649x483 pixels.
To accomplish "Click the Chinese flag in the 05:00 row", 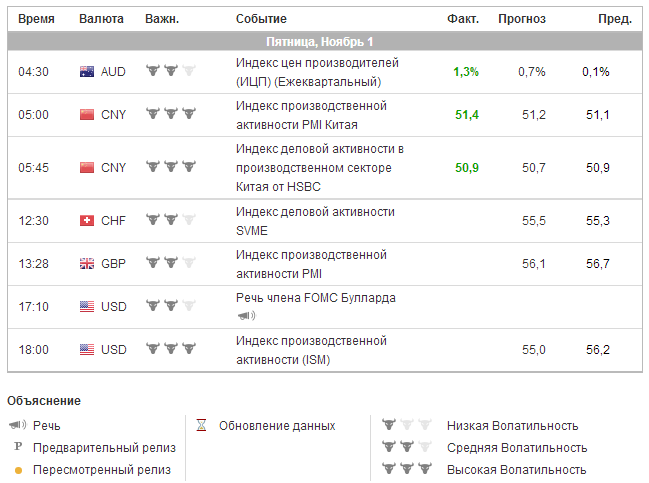I will pos(86,115).
